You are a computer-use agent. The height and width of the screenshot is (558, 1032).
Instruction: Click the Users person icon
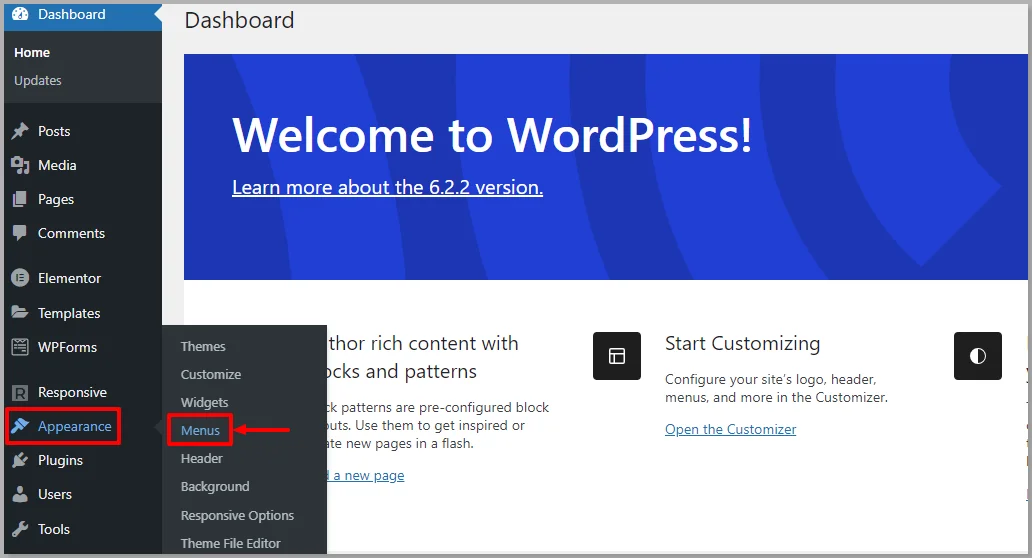(x=20, y=494)
